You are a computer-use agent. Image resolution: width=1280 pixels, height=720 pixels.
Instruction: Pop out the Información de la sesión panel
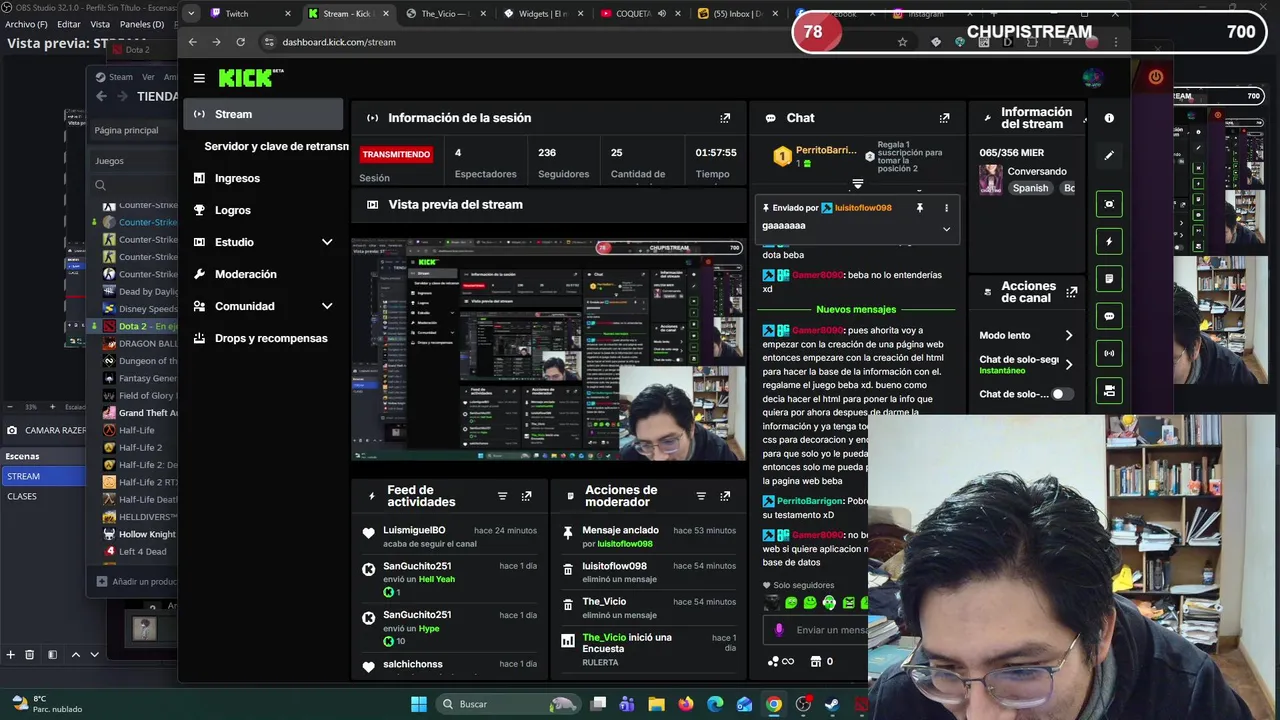pyautogui.click(x=725, y=118)
